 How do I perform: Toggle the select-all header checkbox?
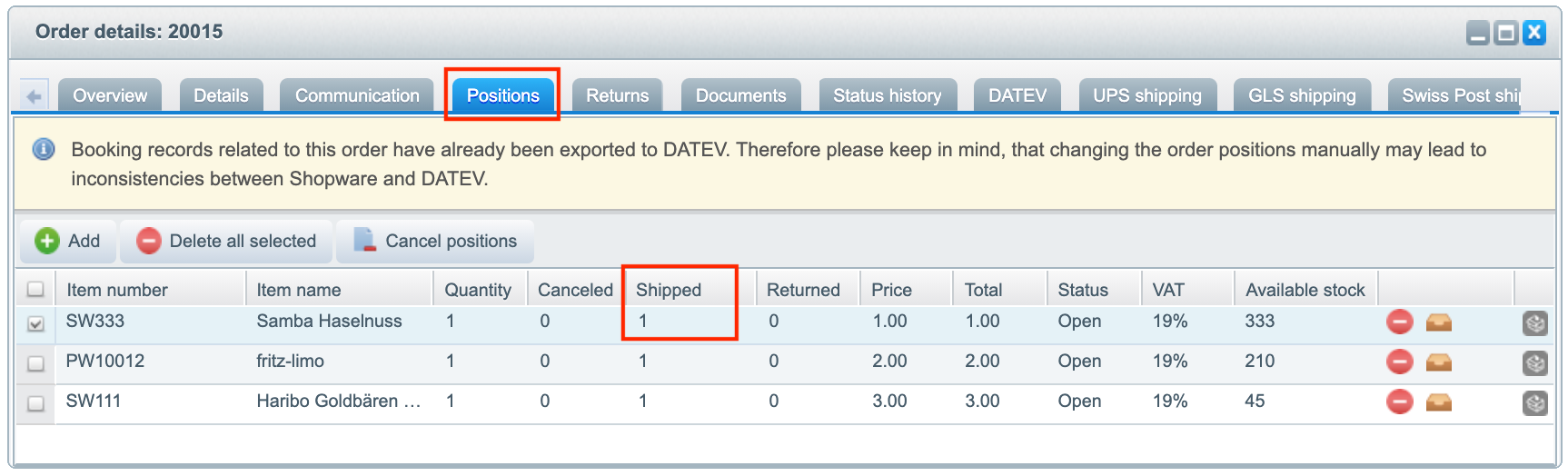coord(35,289)
